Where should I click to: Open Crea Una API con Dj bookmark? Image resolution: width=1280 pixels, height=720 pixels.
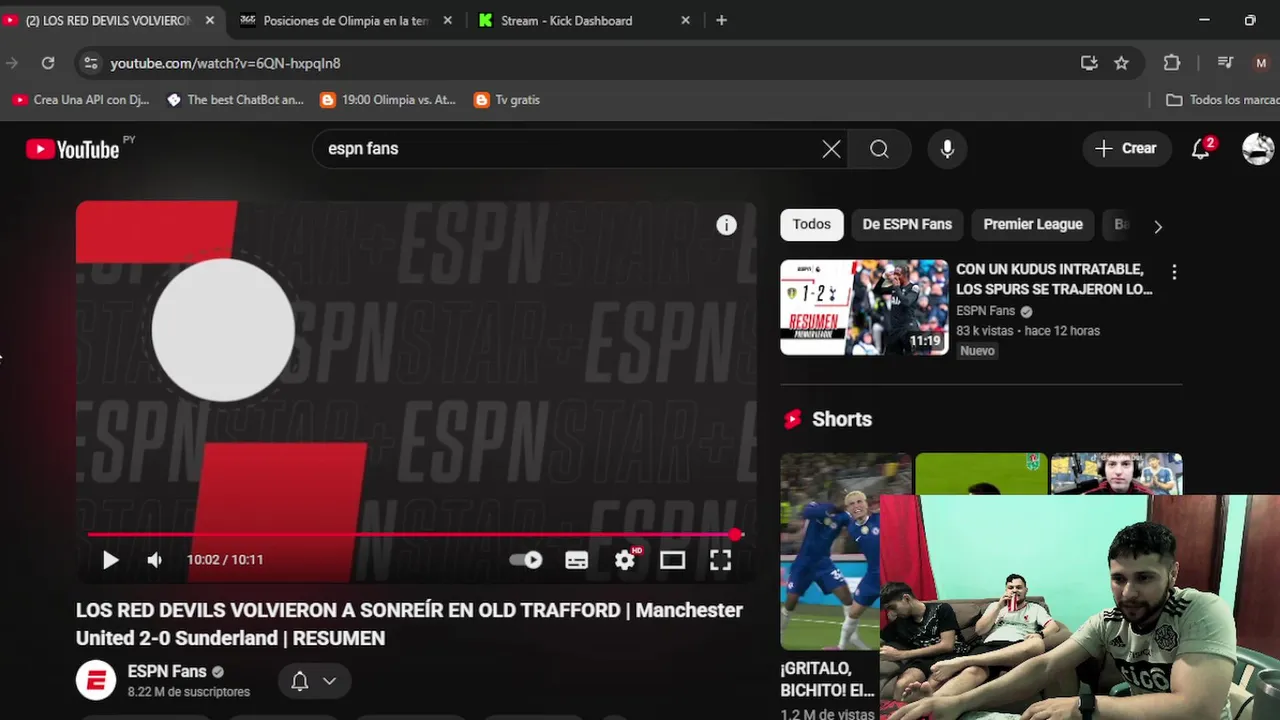80,100
